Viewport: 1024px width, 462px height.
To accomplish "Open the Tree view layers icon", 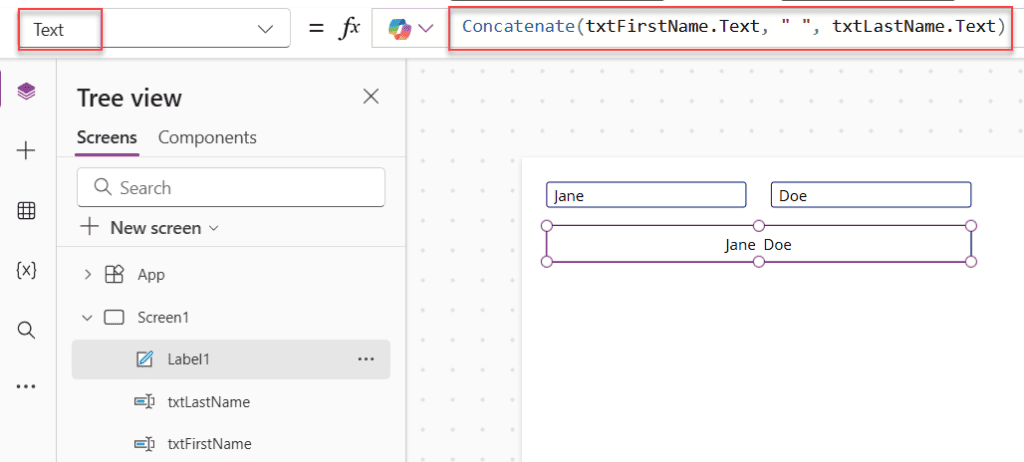I will 26,91.
